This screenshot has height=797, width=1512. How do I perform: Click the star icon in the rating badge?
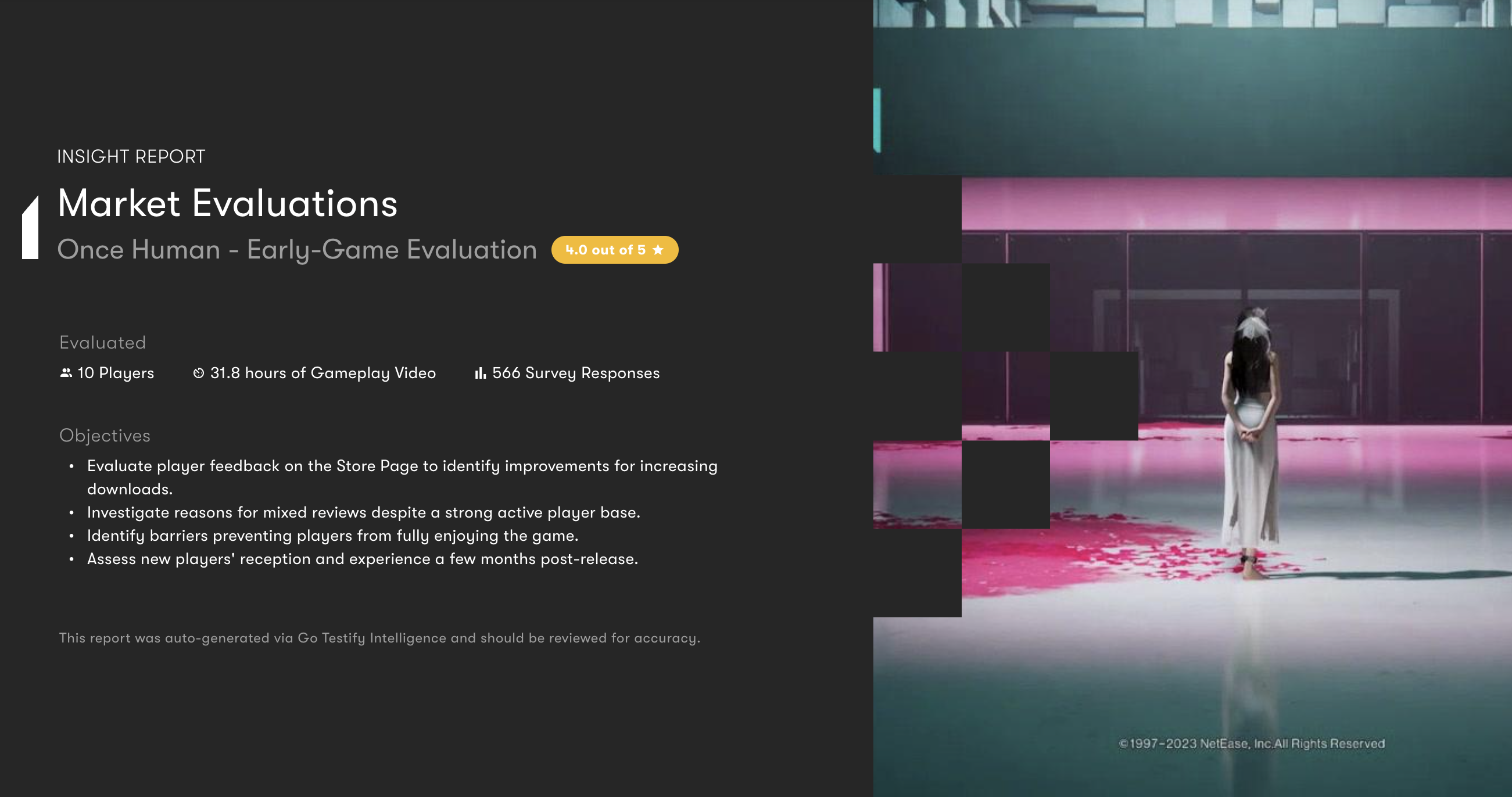[x=658, y=250]
